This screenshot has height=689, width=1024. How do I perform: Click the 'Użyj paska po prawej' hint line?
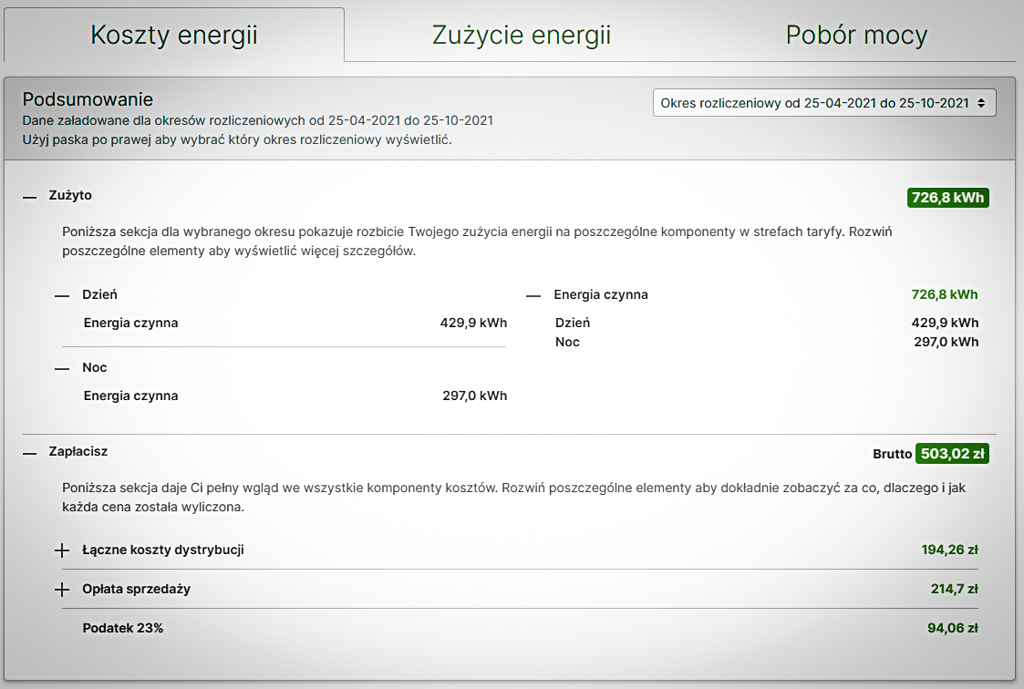tap(237, 140)
